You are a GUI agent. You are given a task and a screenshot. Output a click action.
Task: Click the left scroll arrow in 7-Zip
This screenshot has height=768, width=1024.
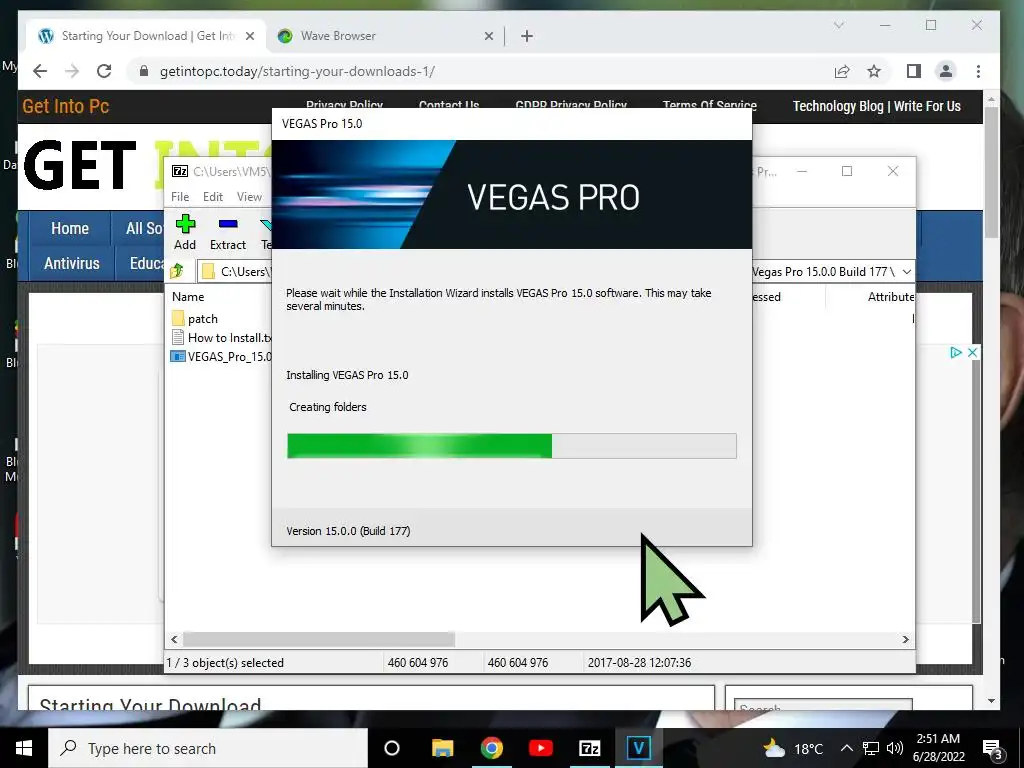point(174,639)
